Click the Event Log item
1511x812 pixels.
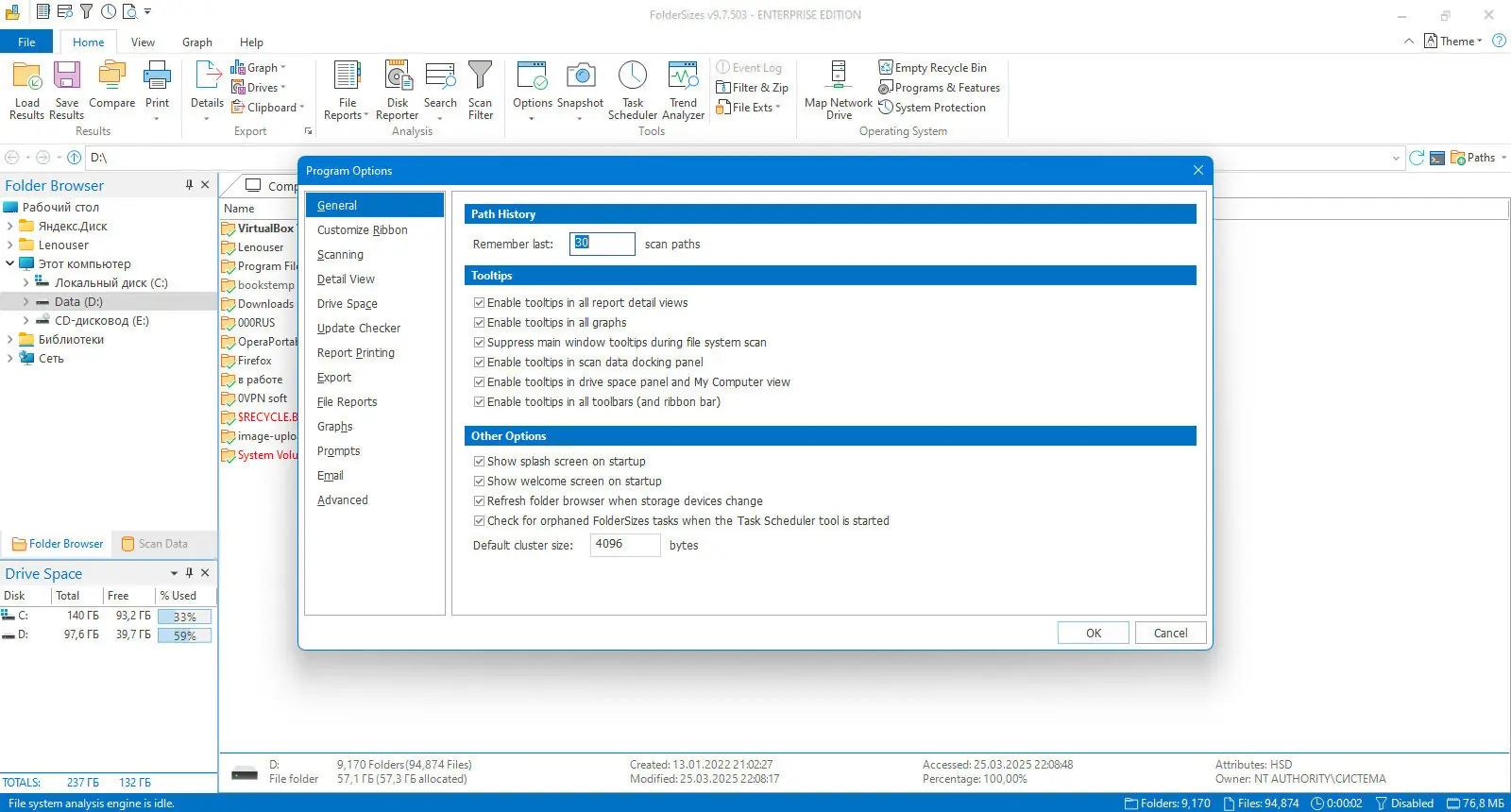[x=749, y=68]
